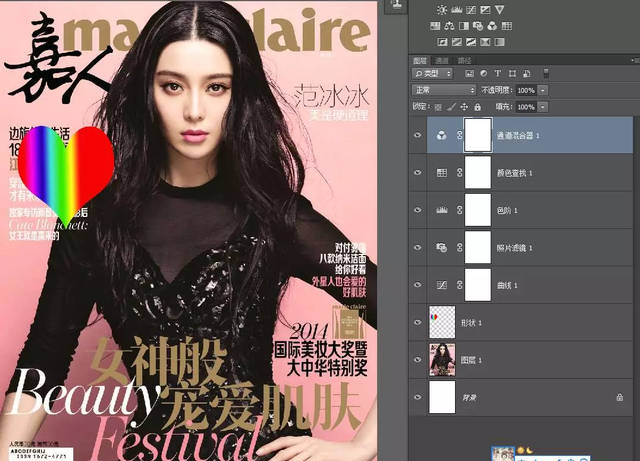Image resolution: width=640 pixels, height=461 pixels.
Task: Add a Black & White adjustment
Action: pos(464,26)
